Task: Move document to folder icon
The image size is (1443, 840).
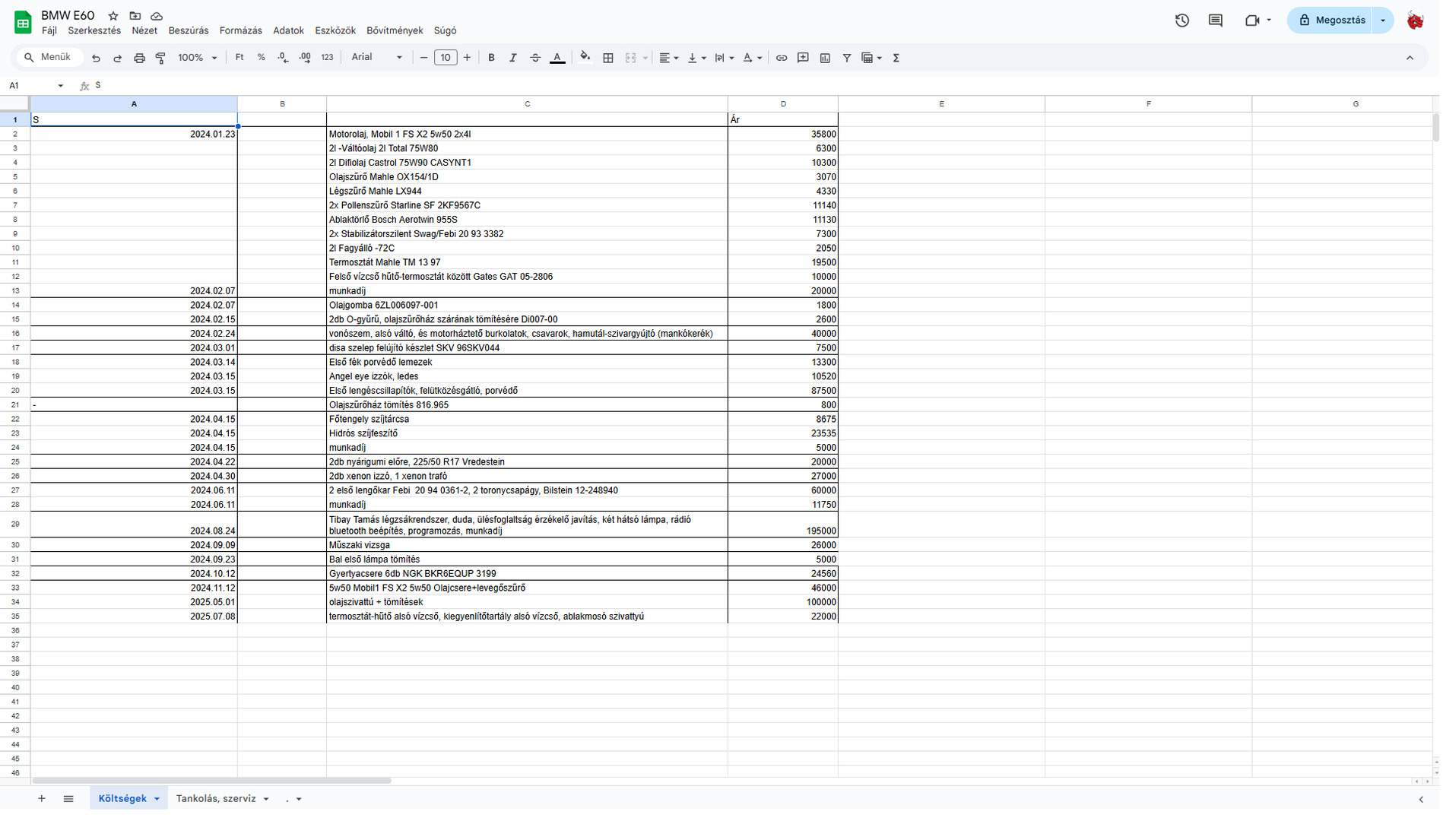Action: tap(135, 16)
